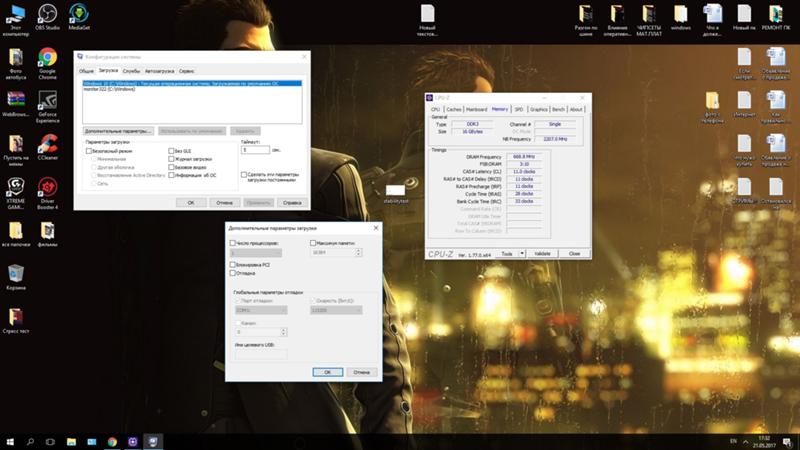This screenshot has width=800, height=450.
Task: Click the Максимум памяти spinner arrows
Action: pos(358,253)
